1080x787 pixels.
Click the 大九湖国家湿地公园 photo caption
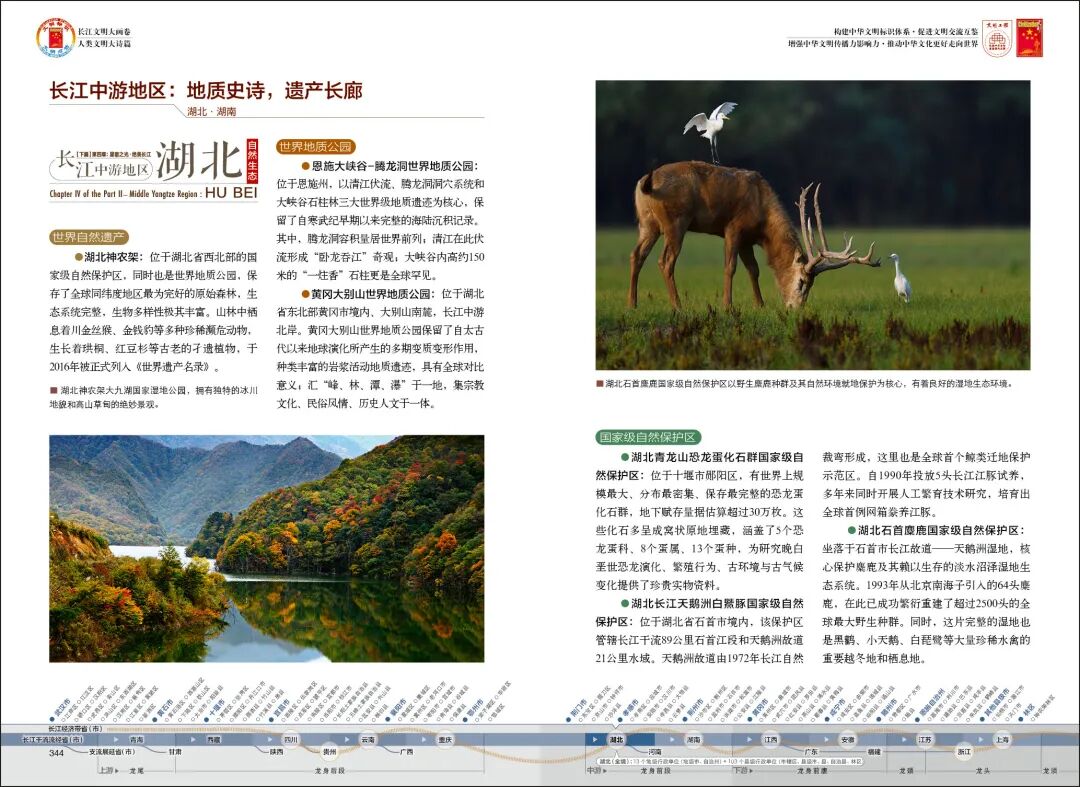click(154, 397)
